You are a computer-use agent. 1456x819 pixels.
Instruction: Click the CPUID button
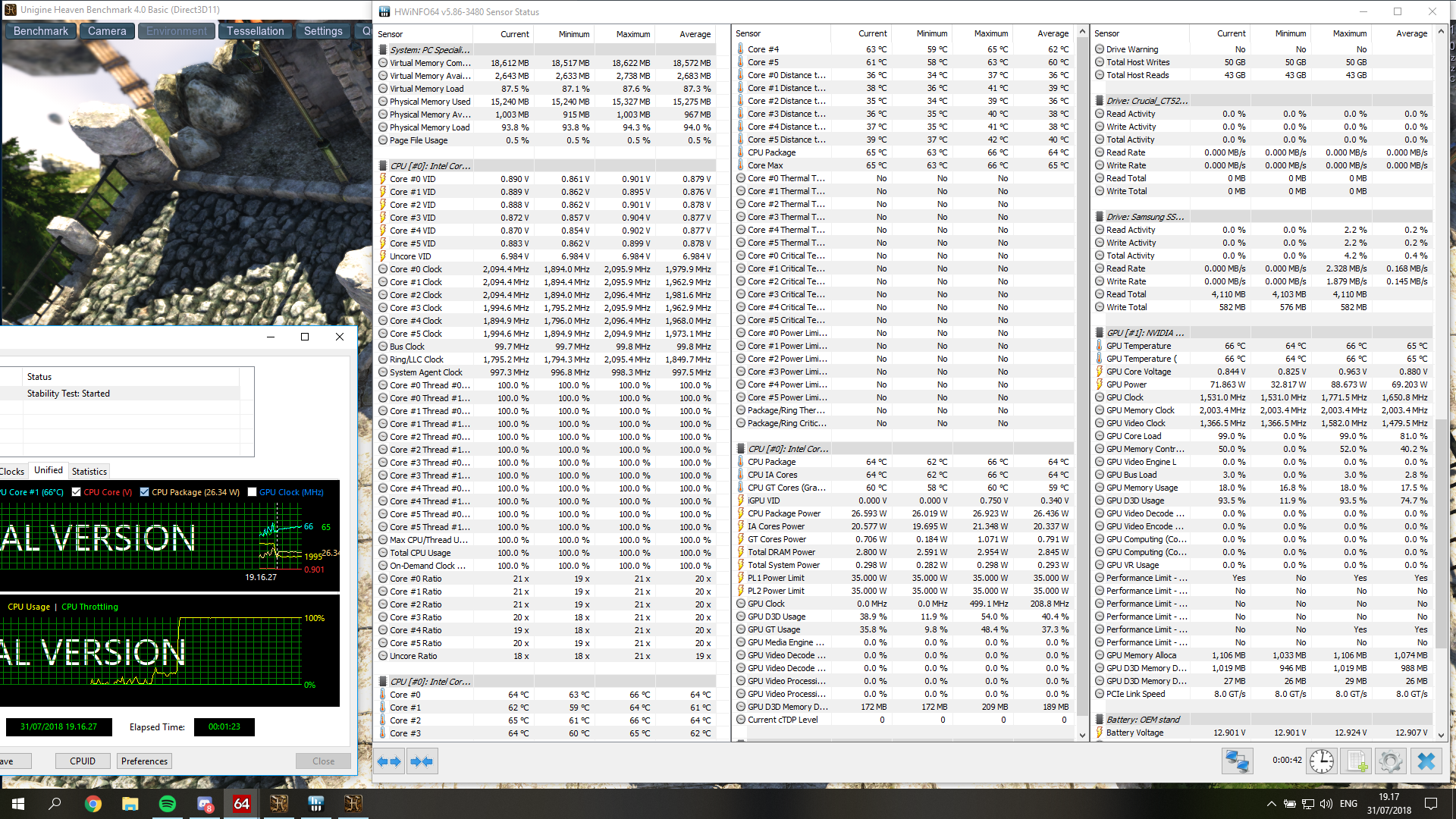83,761
